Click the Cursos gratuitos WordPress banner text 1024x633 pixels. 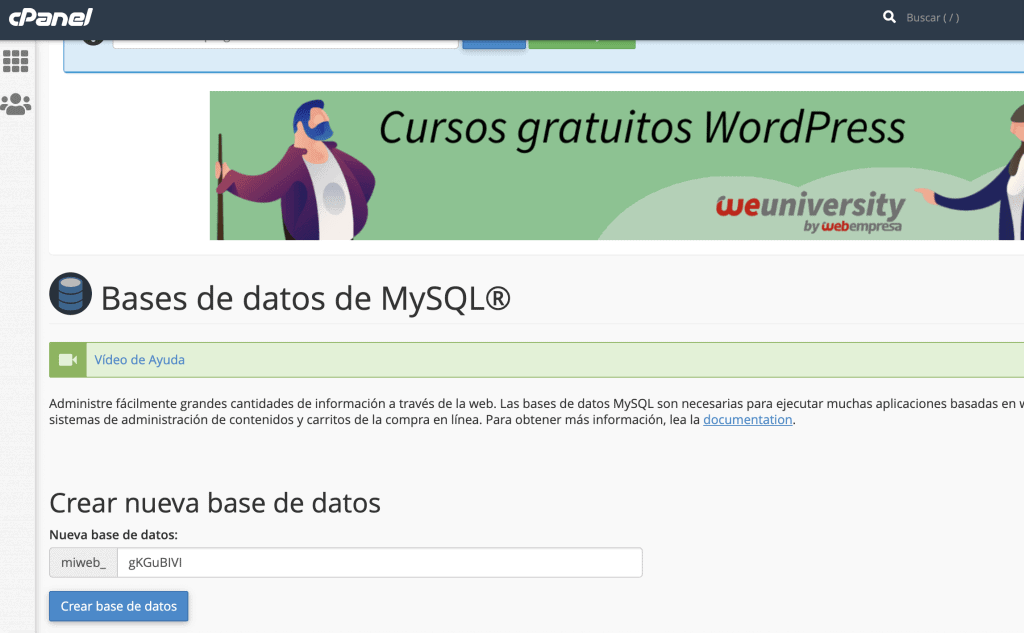click(x=641, y=128)
